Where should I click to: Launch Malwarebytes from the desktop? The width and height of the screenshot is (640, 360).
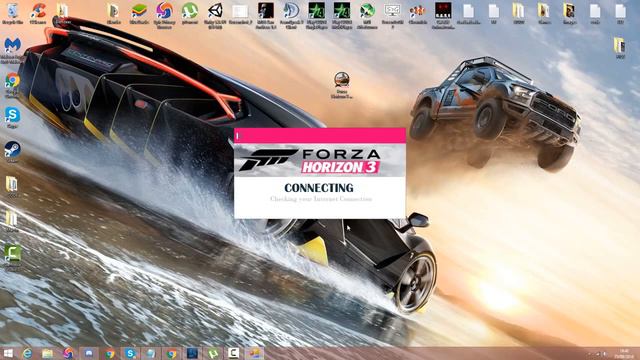coord(12,51)
